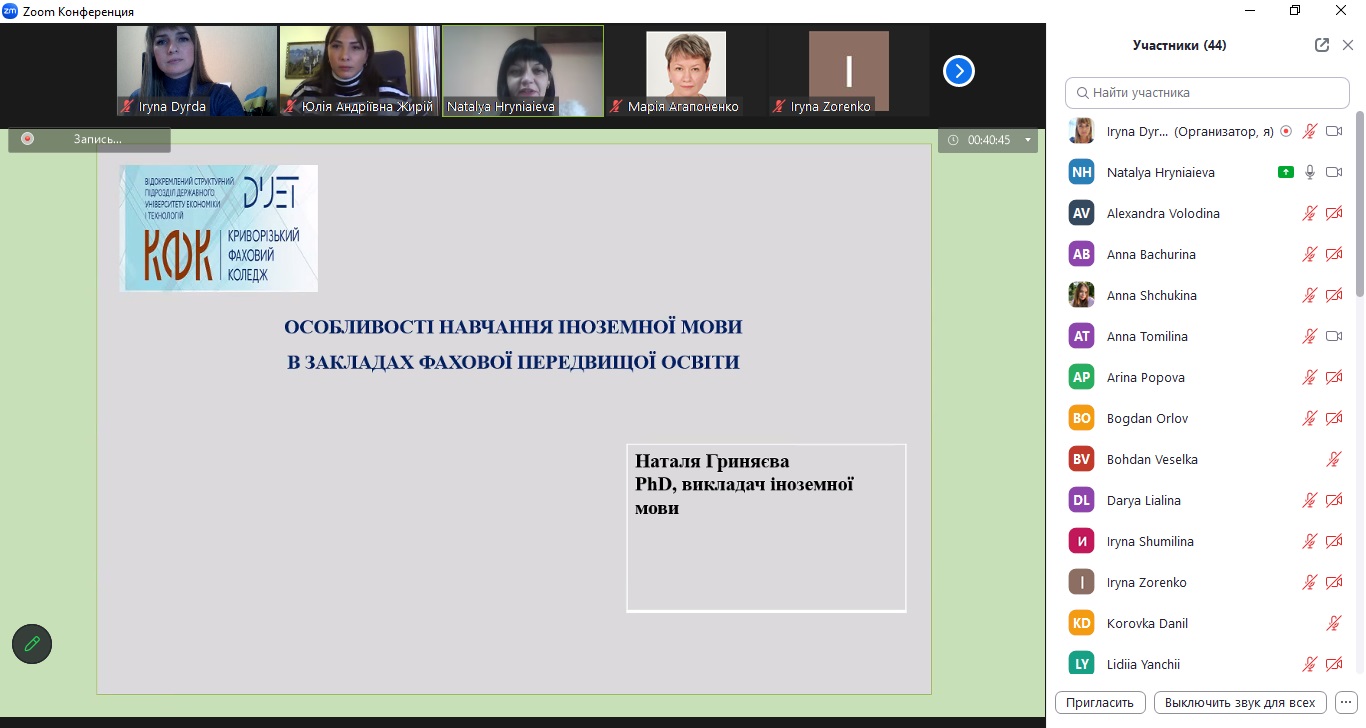Click Anna Tomilina's camera icon

tap(1333, 336)
